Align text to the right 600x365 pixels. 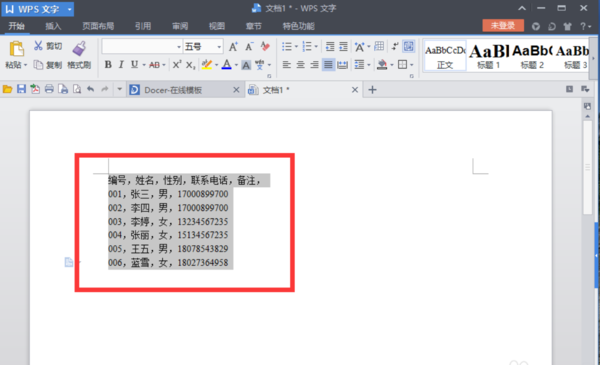click(314, 65)
